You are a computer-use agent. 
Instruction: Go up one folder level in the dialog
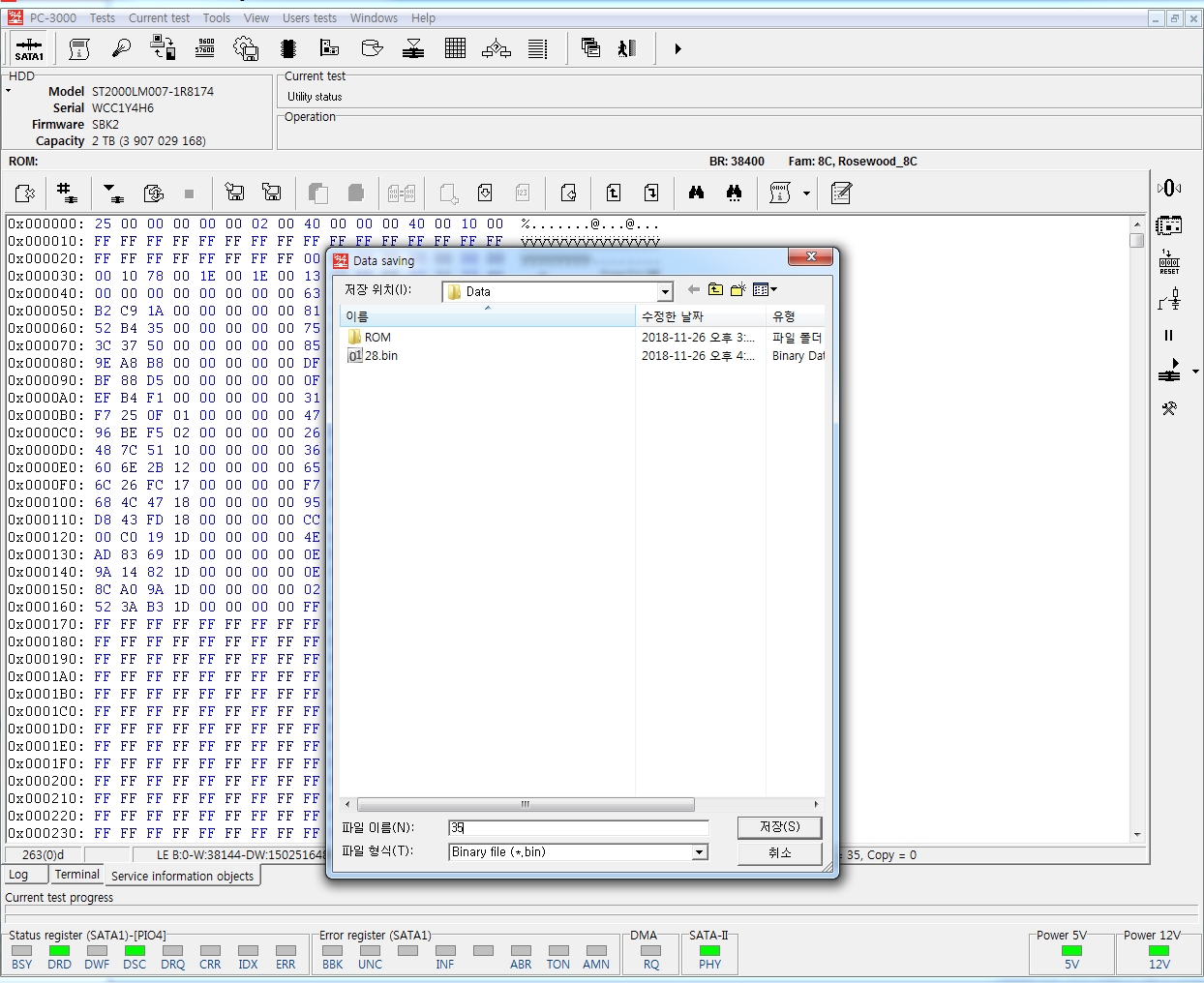coord(715,289)
